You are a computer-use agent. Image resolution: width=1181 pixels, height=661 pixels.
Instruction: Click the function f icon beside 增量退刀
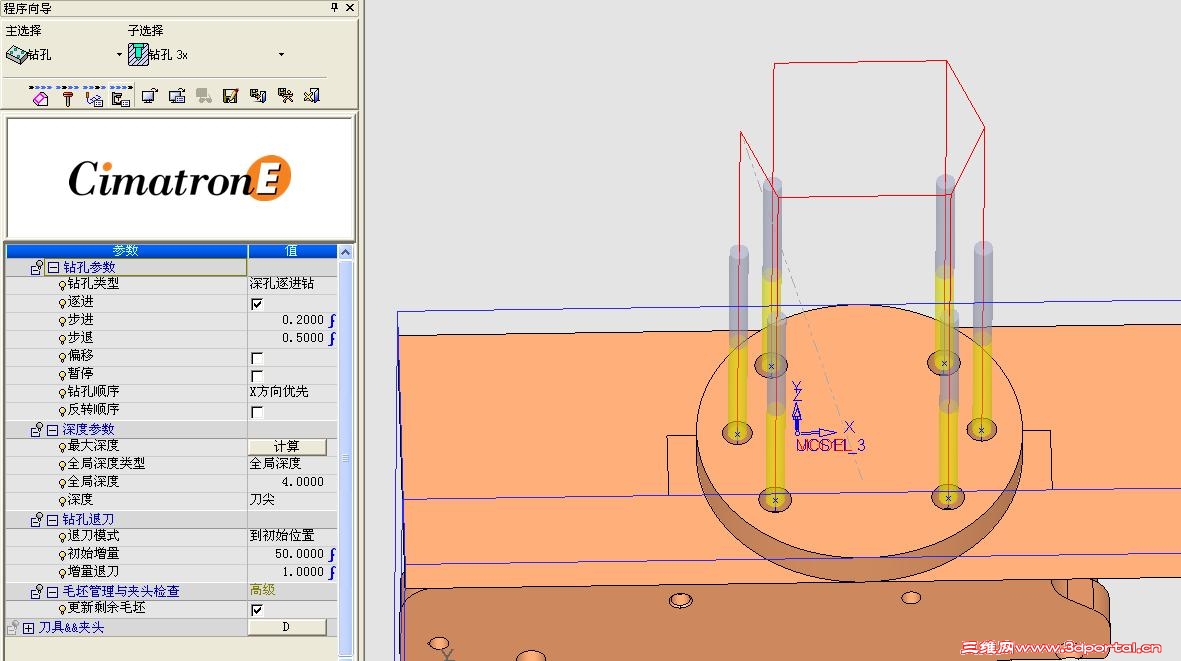[x=332, y=572]
